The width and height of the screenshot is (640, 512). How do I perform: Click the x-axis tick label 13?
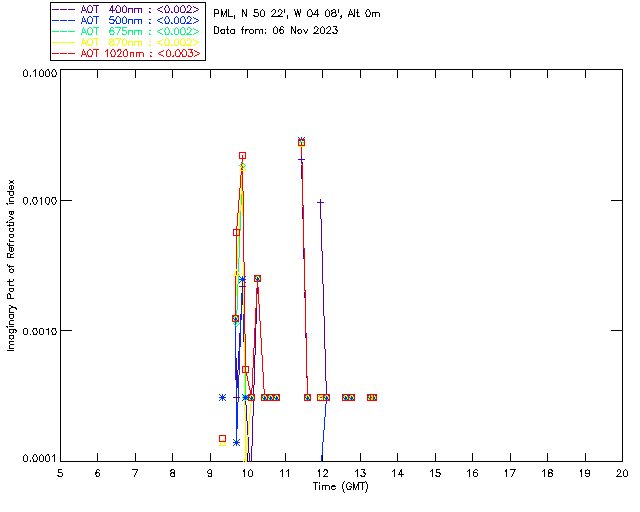tap(360, 473)
